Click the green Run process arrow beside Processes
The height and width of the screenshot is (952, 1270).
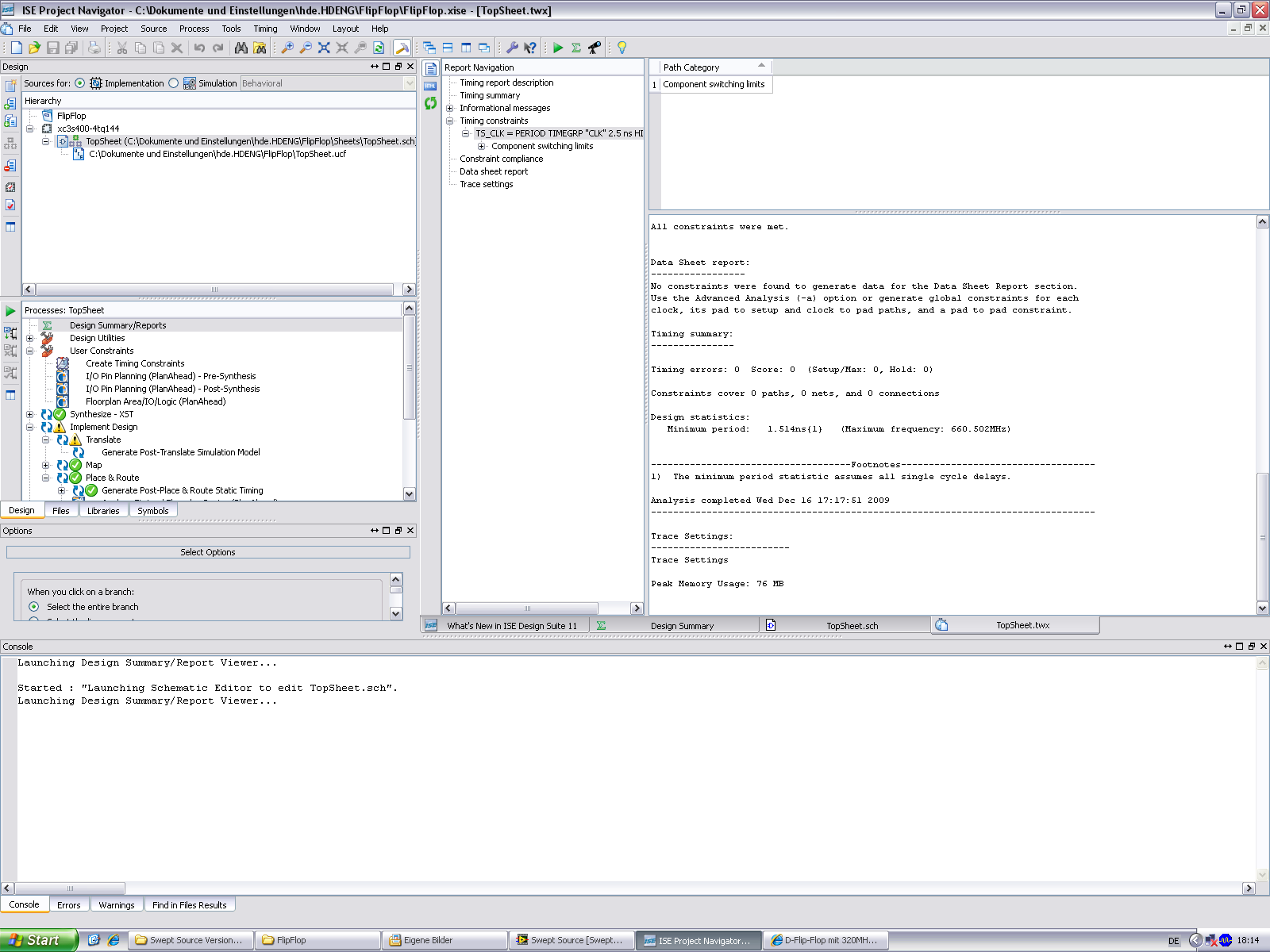point(10,311)
